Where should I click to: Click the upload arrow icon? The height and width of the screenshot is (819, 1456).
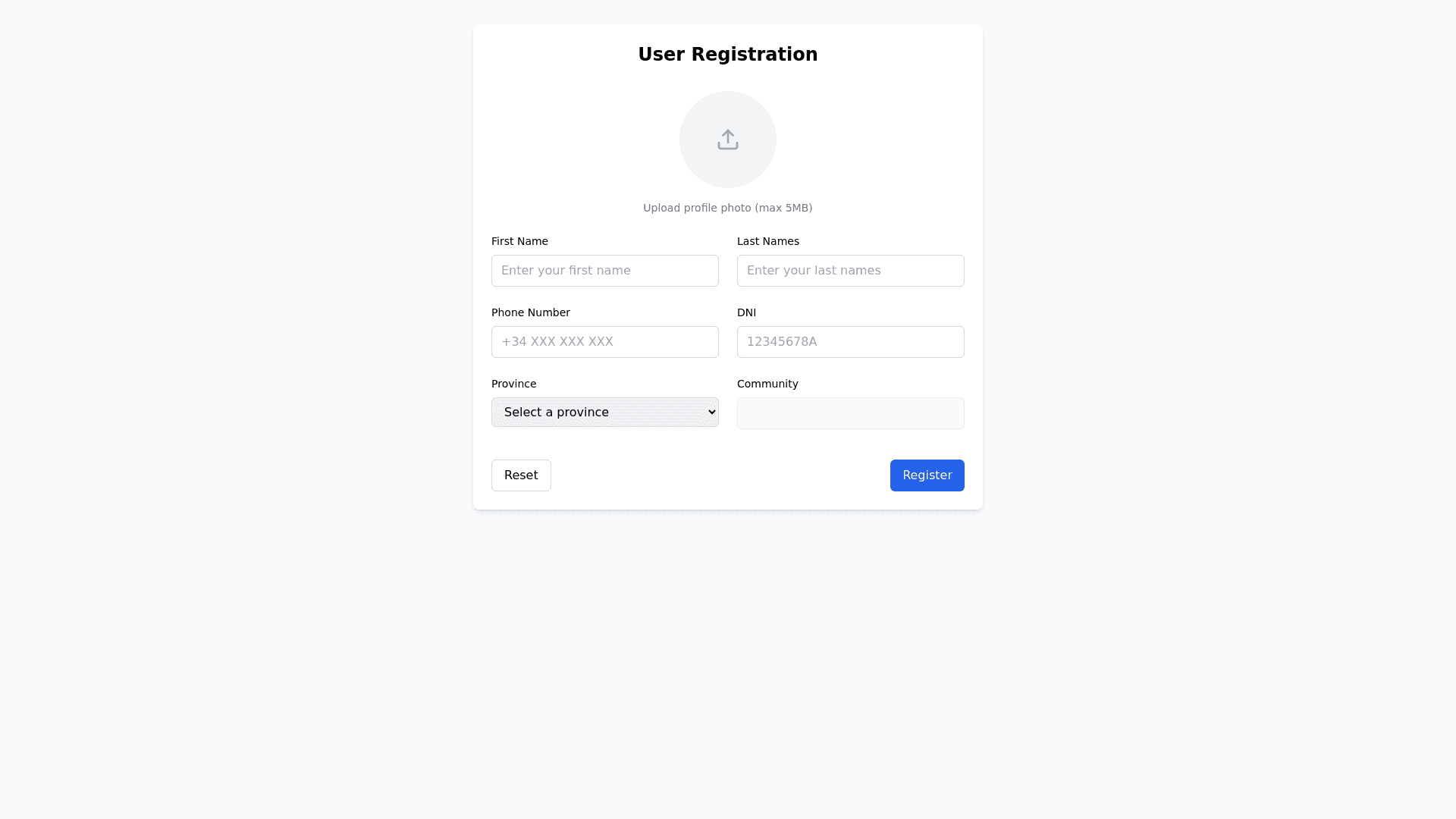tap(727, 140)
